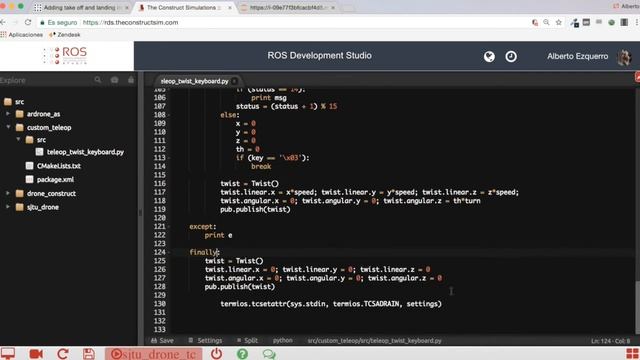Switch to 'Adding take off and landing' browser tab

click(x=82, y=8)
